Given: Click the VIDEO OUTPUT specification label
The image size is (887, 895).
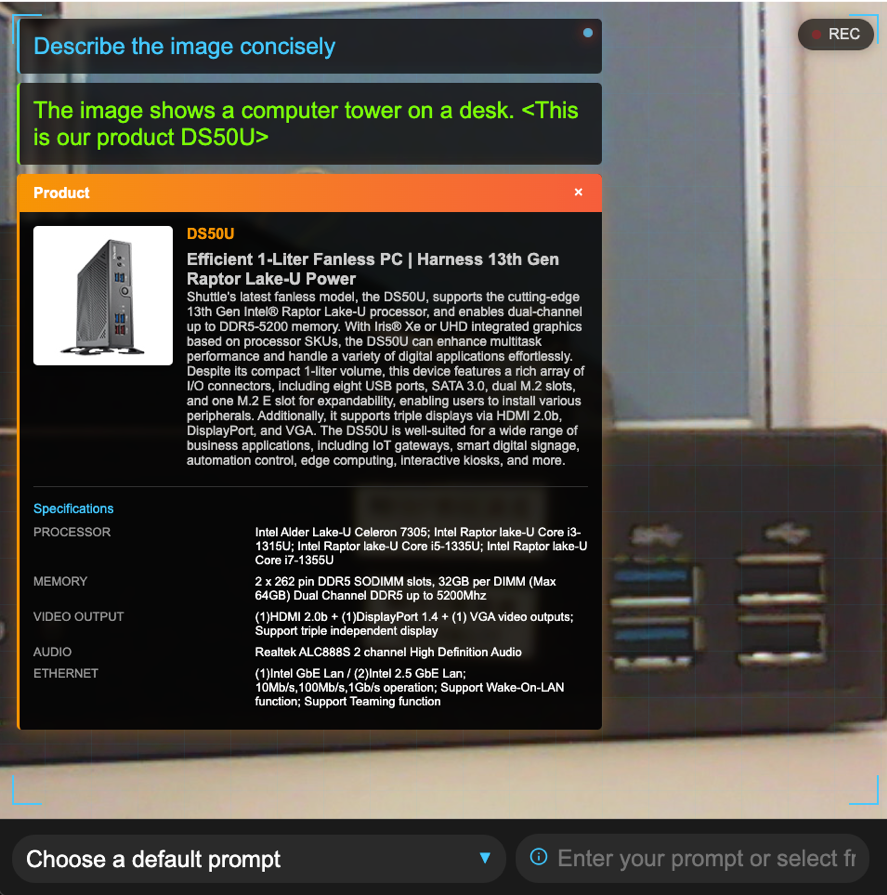Looking at the screenshot, I should (78, 617).
